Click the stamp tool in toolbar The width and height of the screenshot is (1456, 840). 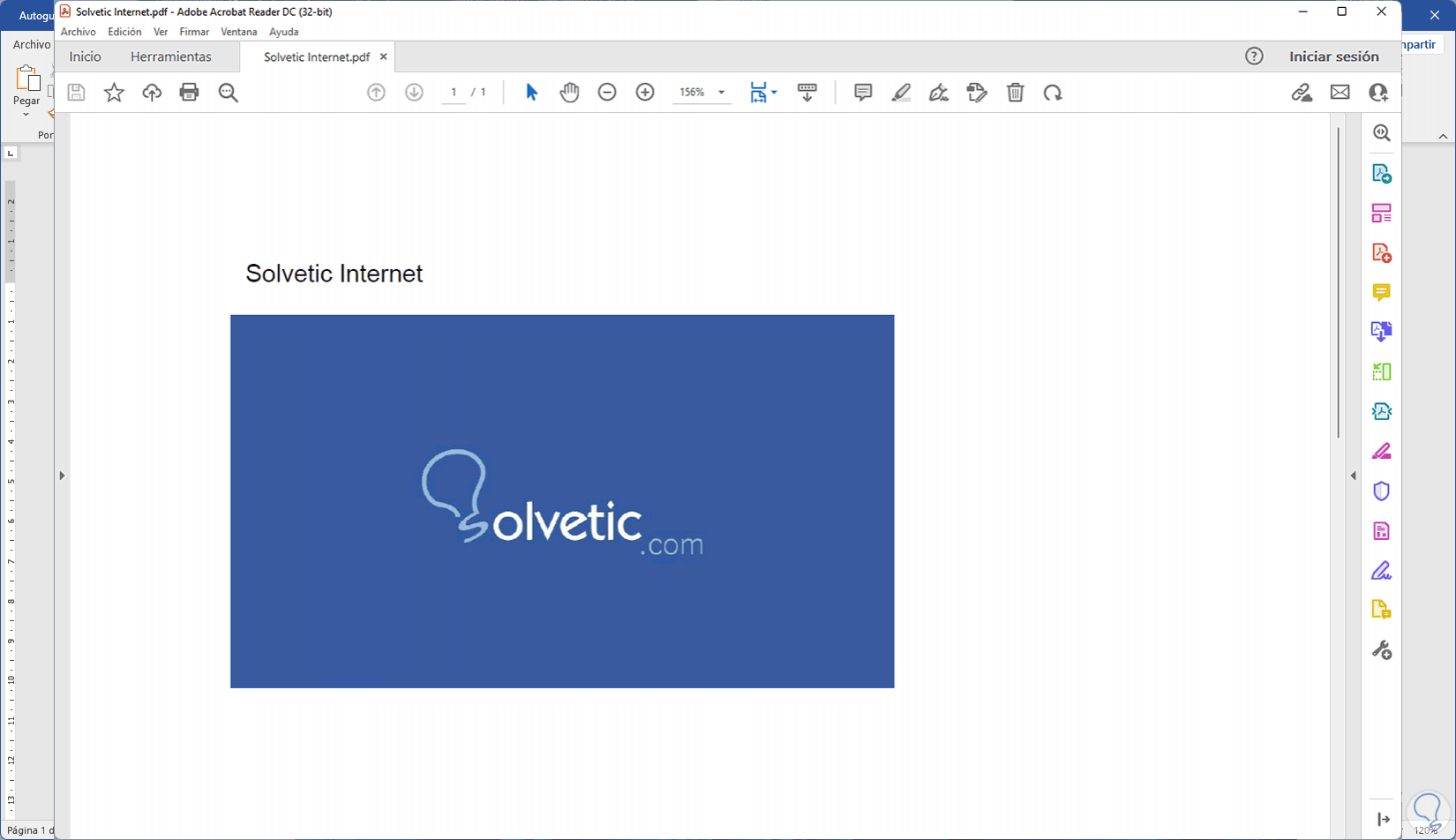coord(977,93)
